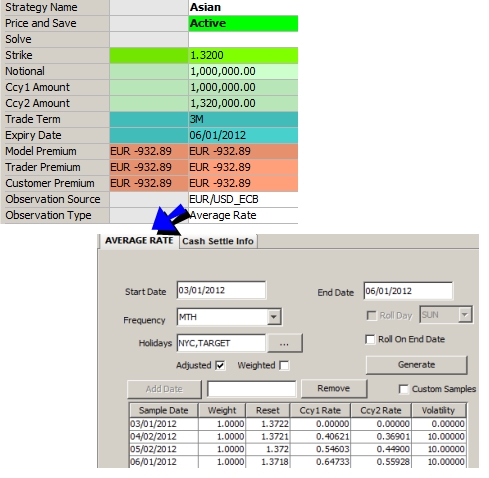
Task: Enable the Weighted checkbox
Action: click(284, 365)
